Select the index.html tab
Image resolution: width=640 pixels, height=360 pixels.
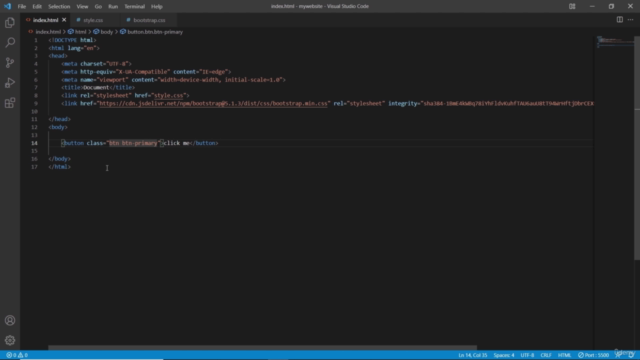click(x=45, y=20)
